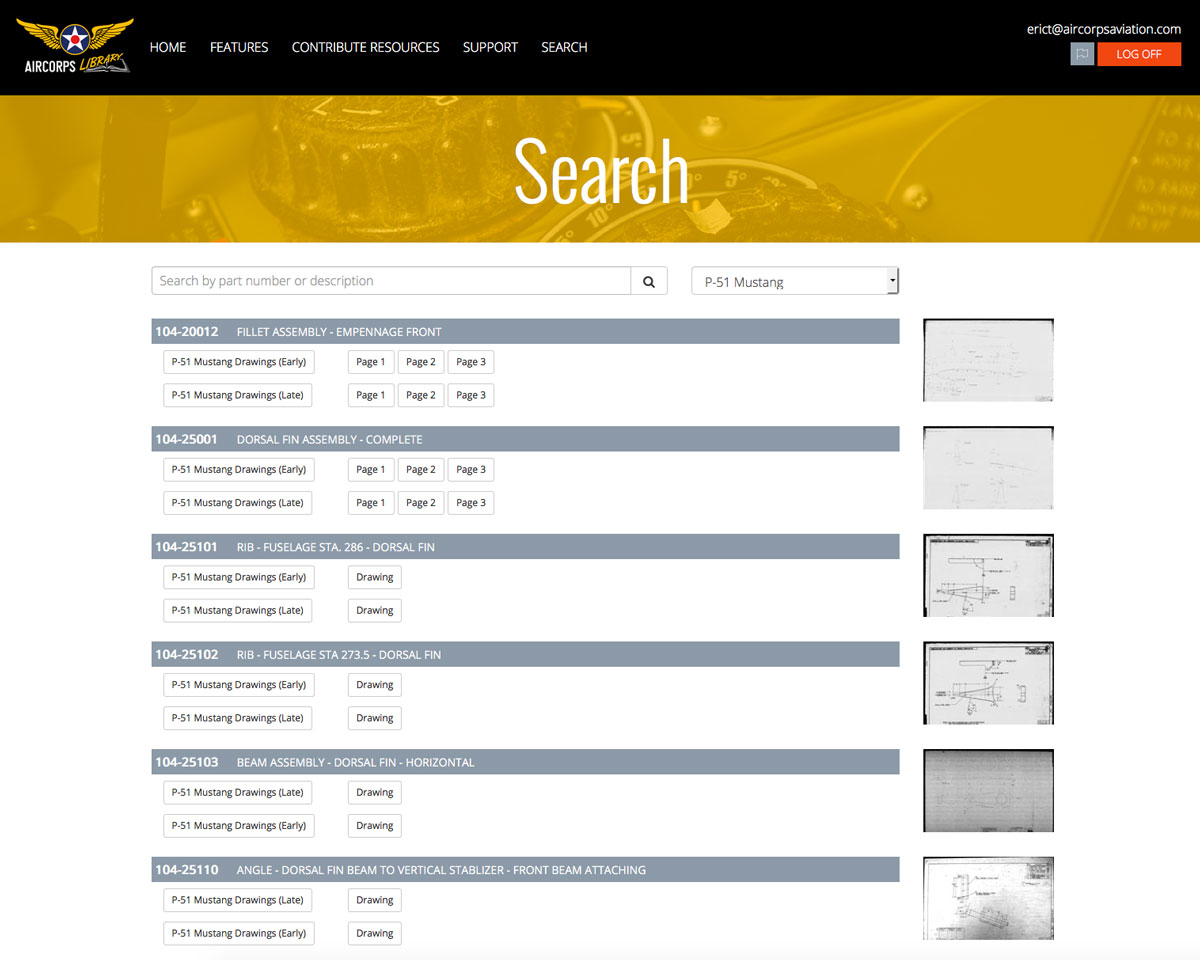This screenshot has width=1200, height=960.
Task: Click the flag icon beside Log Off
Action: 1081,54
